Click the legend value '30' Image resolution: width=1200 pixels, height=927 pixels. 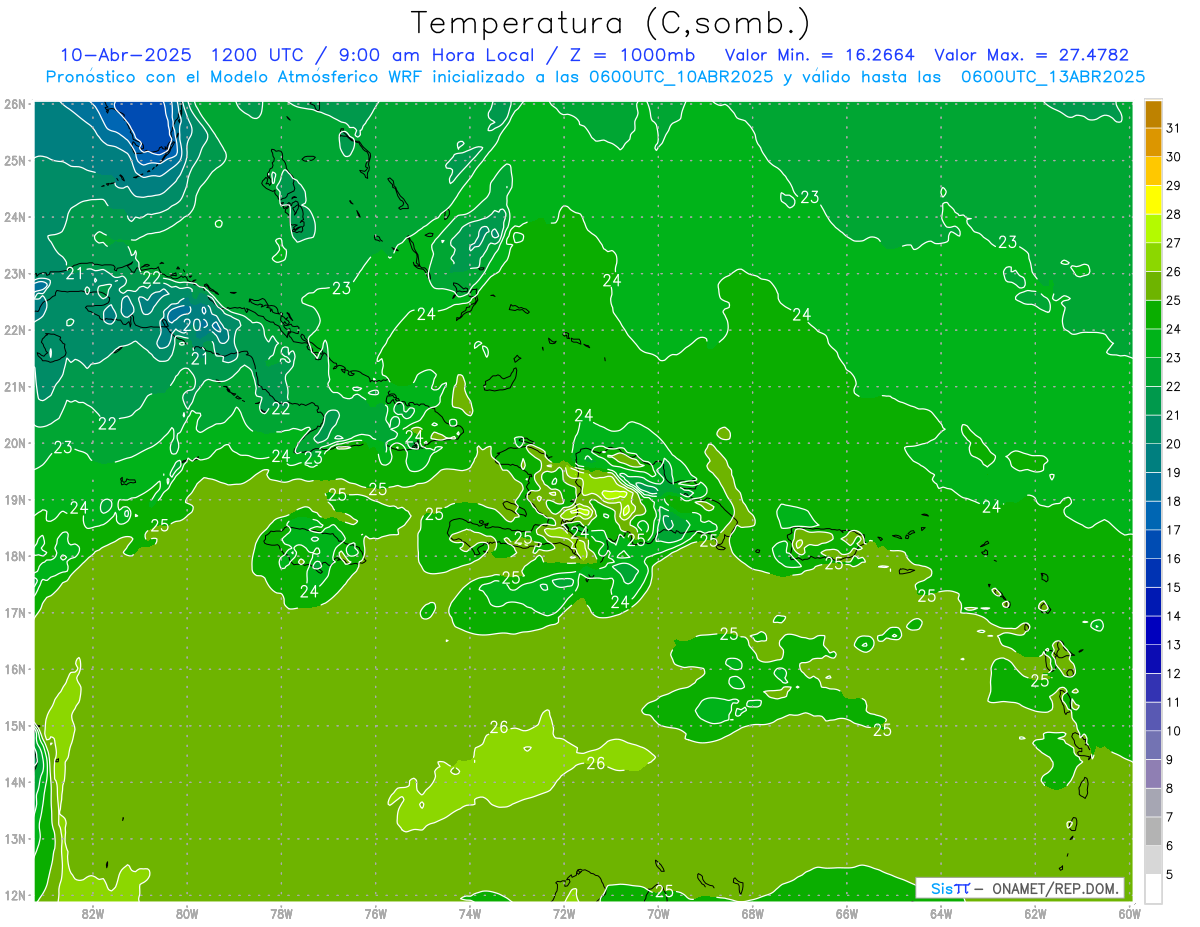[x=1173, y=156]
